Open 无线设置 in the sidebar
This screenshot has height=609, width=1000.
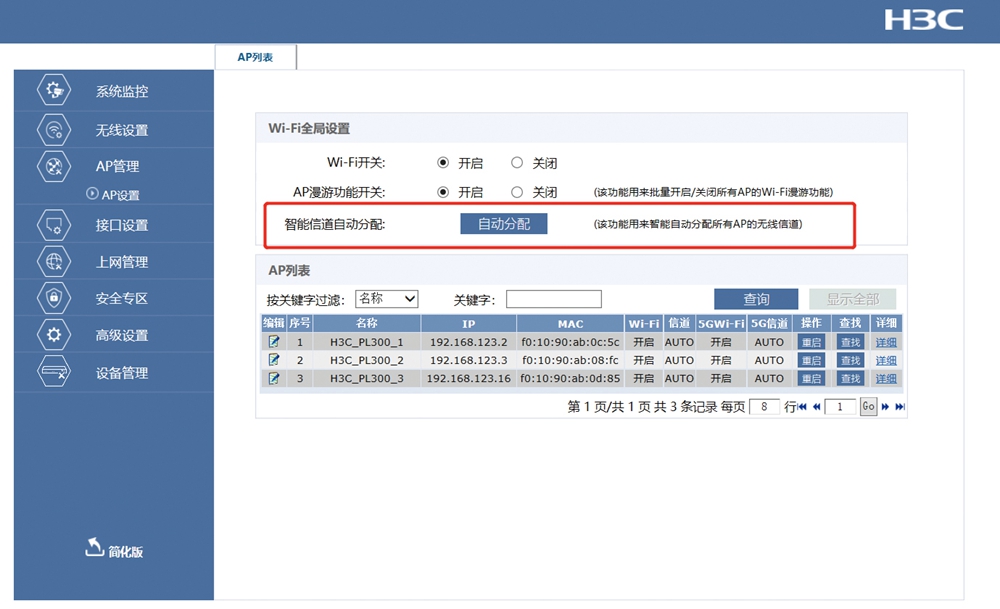pyautogui.click(x=121, y=130)
